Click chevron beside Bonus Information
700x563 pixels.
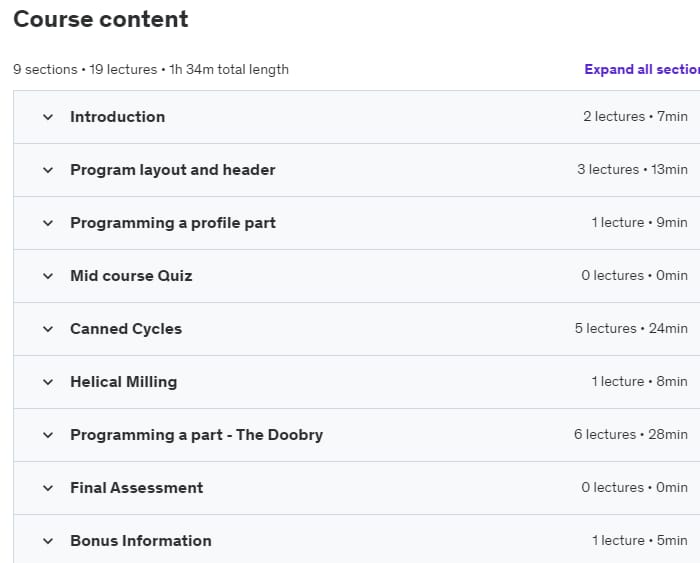(x=48, y=541)
